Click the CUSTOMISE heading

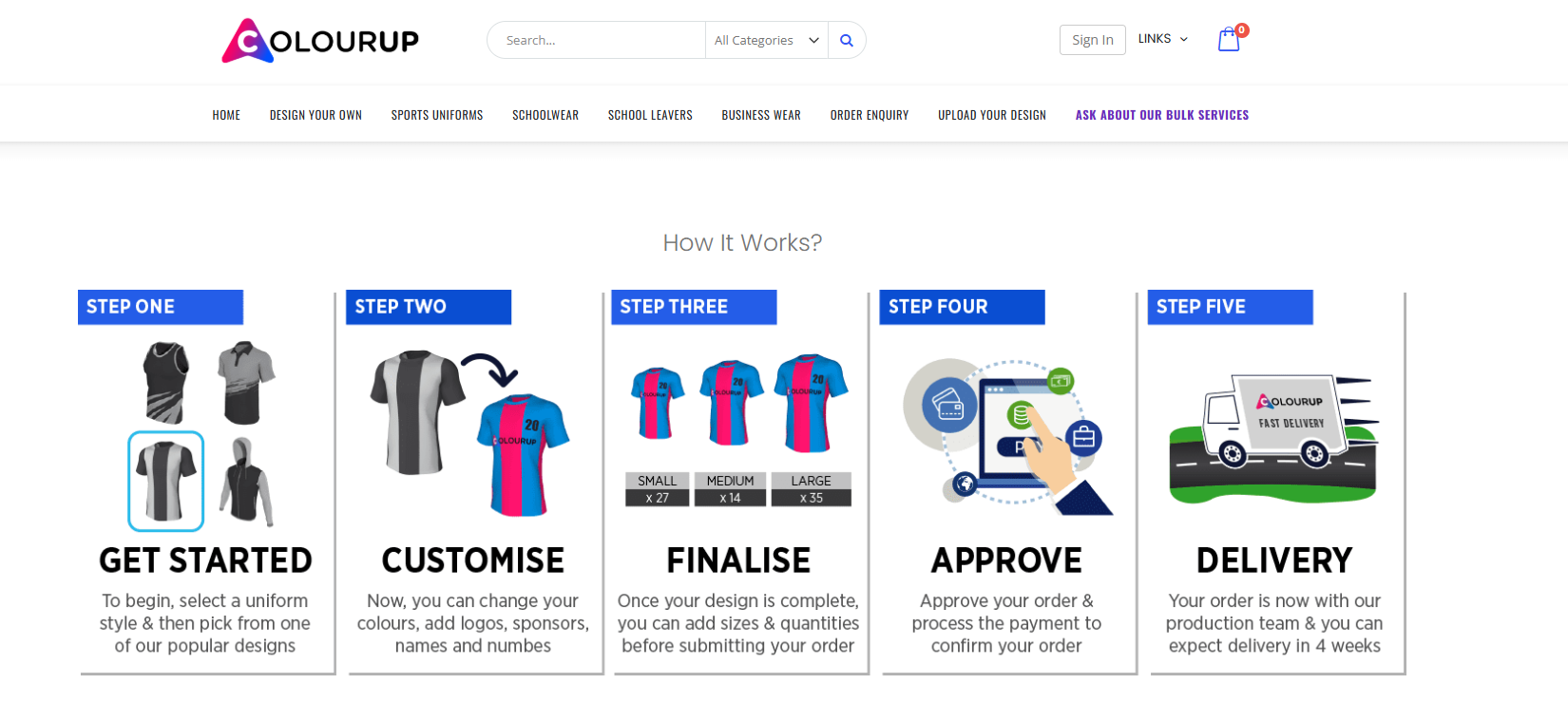click(473, 560)
